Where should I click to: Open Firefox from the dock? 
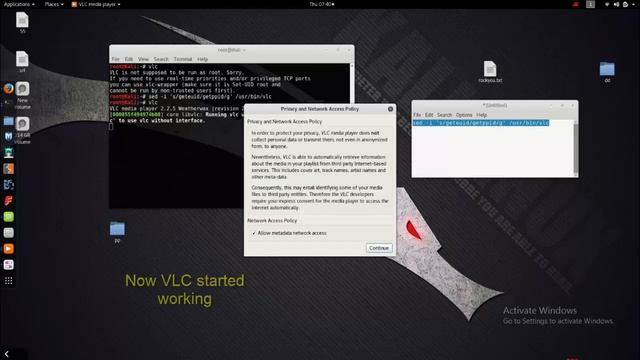9,89
